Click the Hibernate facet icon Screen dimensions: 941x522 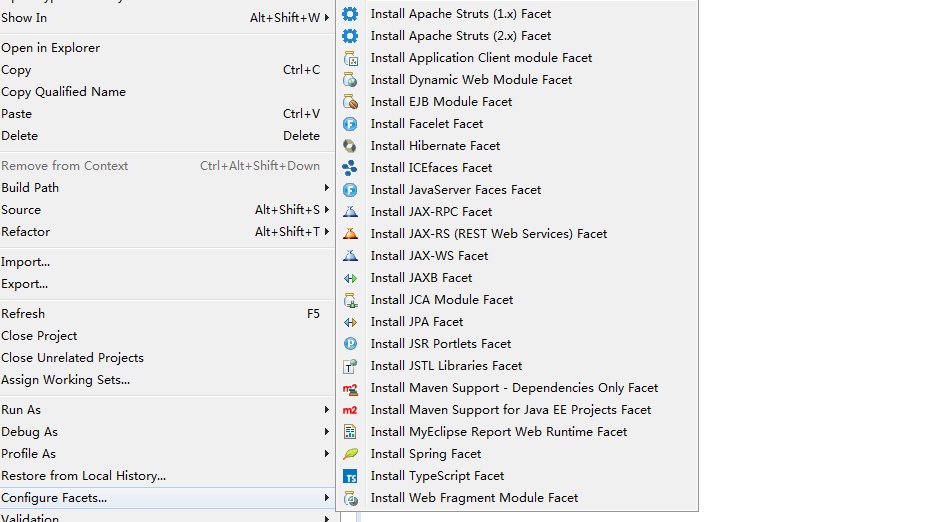pyautogui.click(x=350, y=146)
